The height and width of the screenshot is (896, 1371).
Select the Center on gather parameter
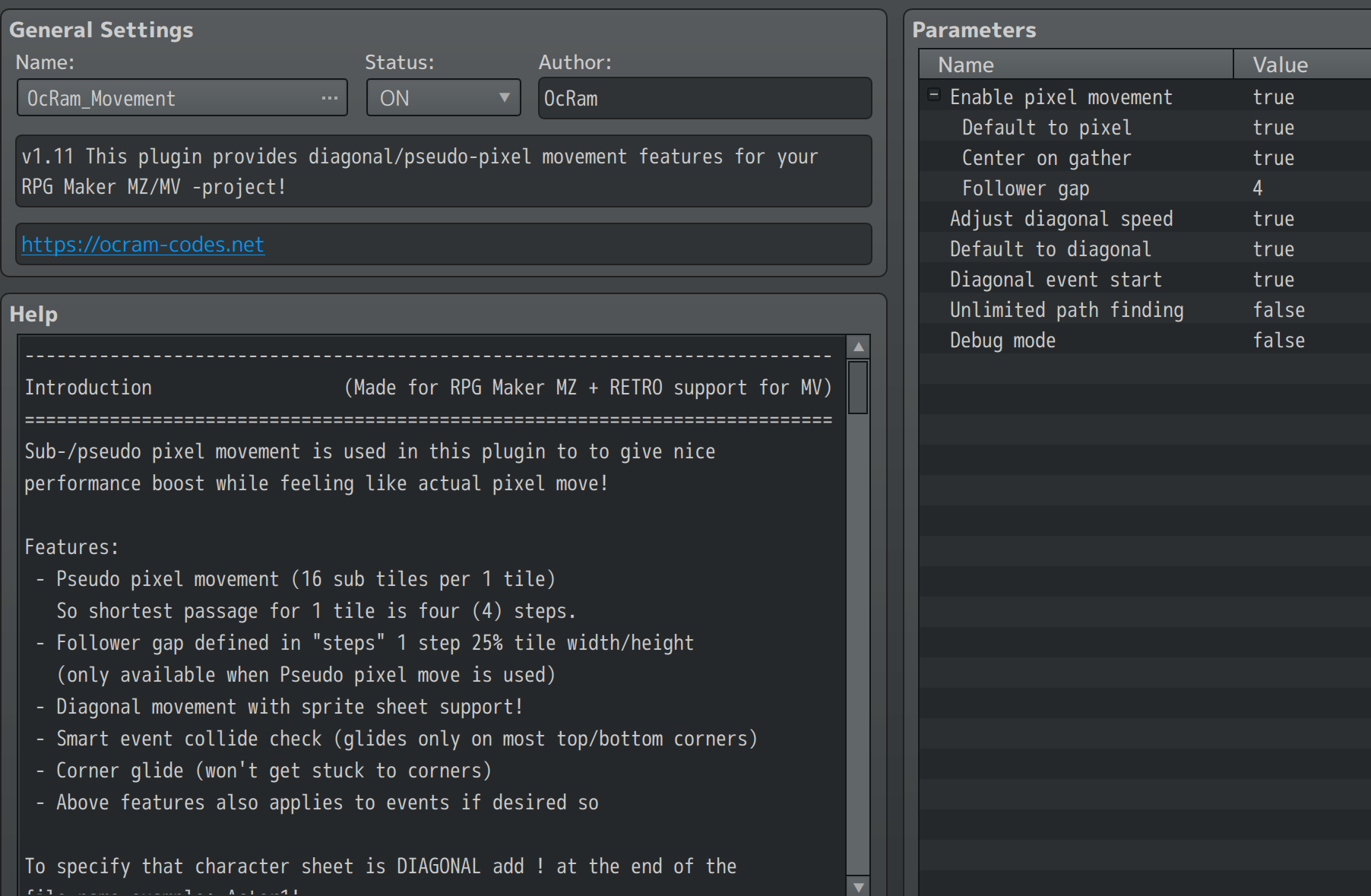point(1145,157)
